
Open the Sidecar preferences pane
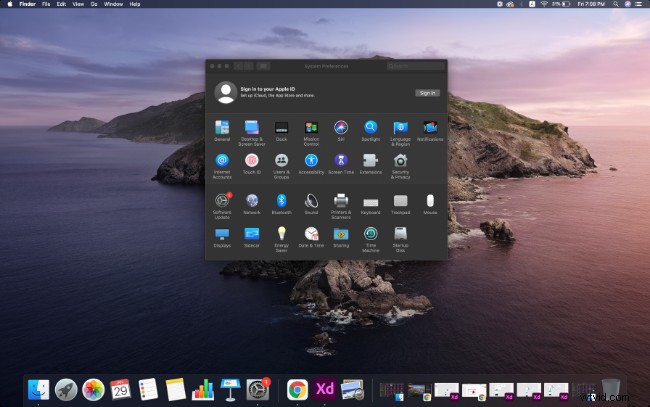coord(252,234)
